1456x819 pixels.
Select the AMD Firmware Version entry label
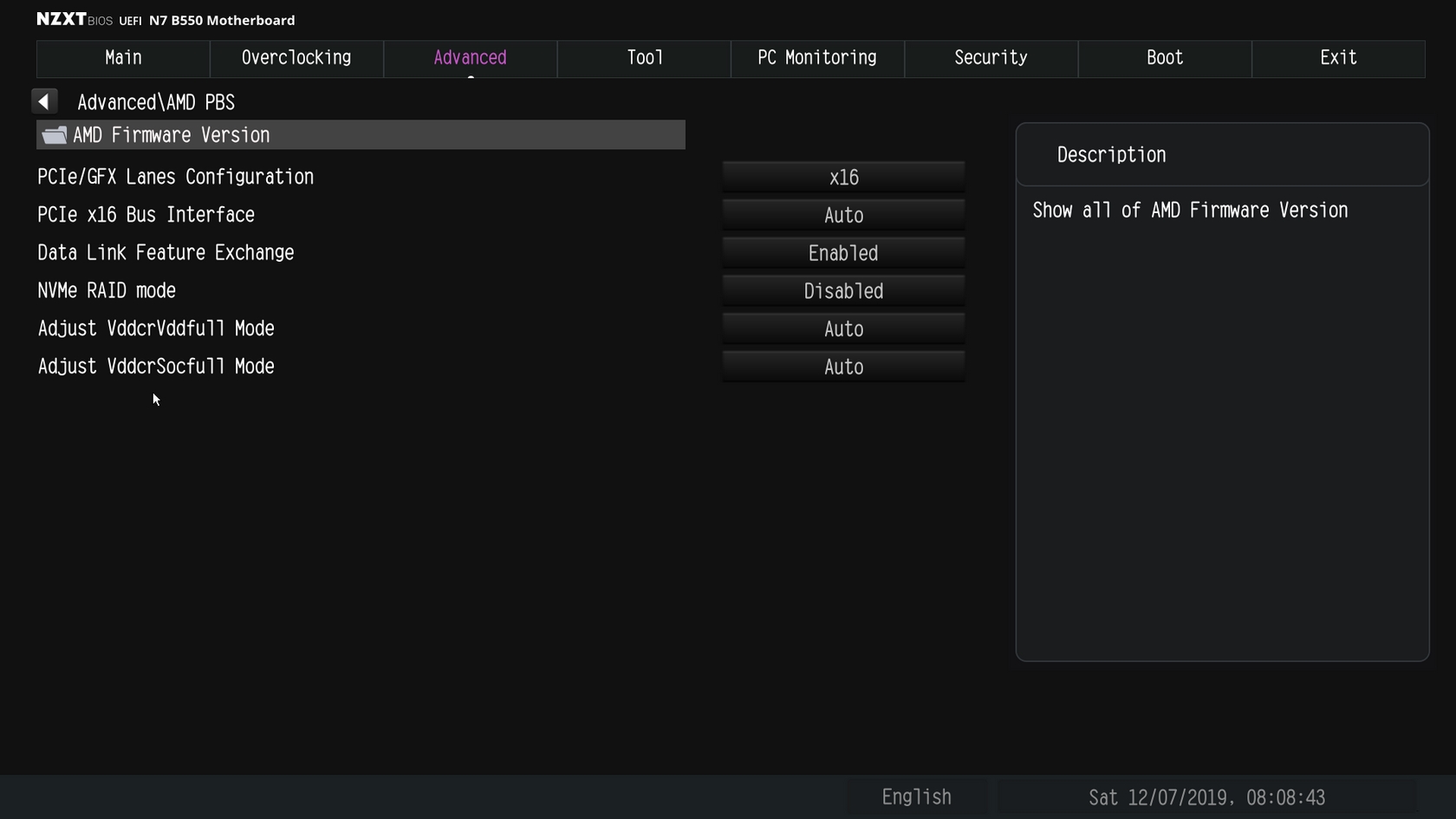click(x=172, y=135)
